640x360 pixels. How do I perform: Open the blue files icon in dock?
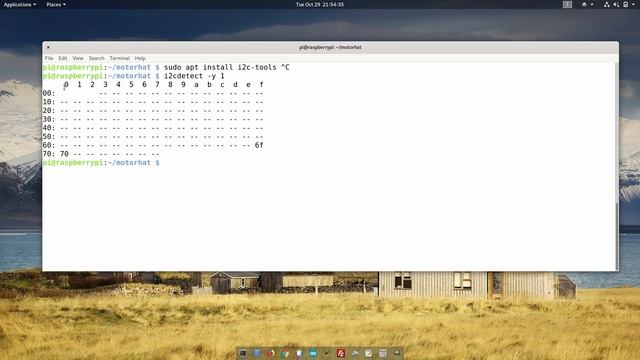257,353
